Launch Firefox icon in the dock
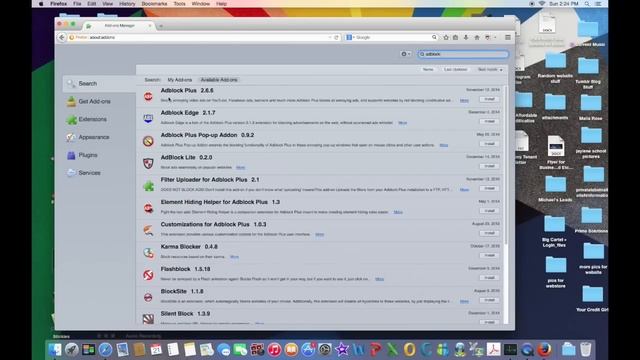 click(544, 349)
